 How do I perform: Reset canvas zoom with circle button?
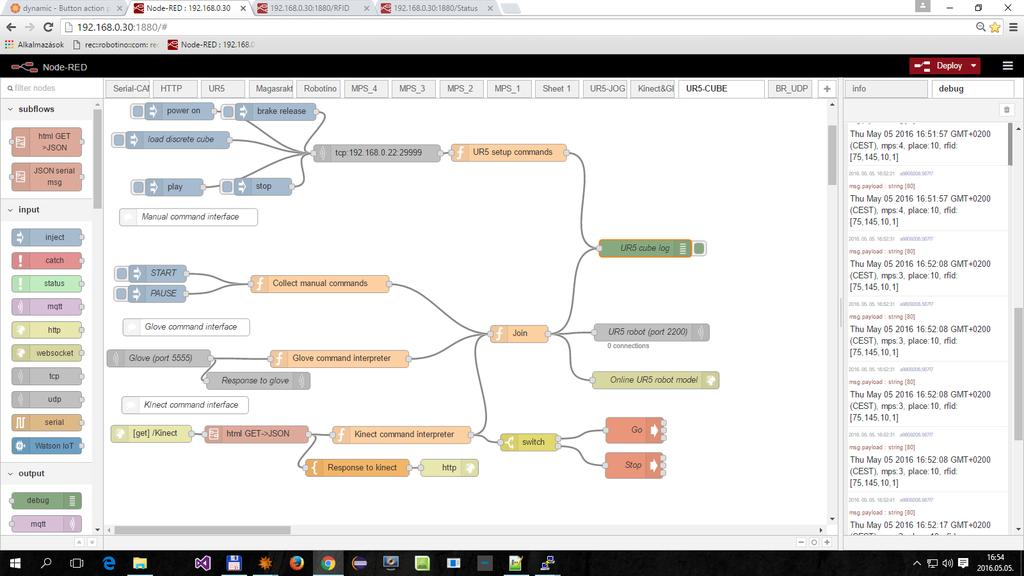[x=814, y=542]
